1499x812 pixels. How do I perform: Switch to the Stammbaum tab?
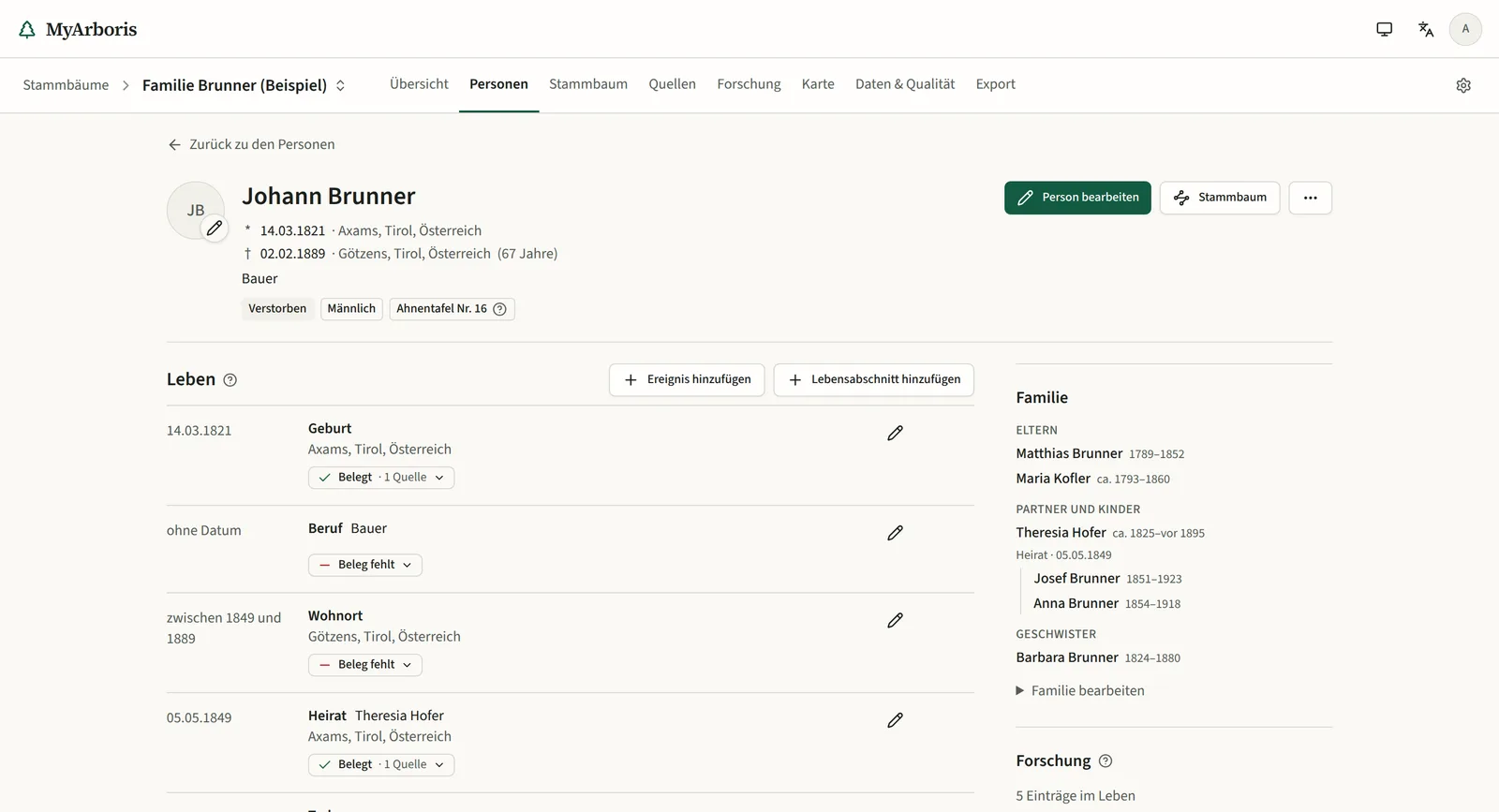[x=588, y=84]
